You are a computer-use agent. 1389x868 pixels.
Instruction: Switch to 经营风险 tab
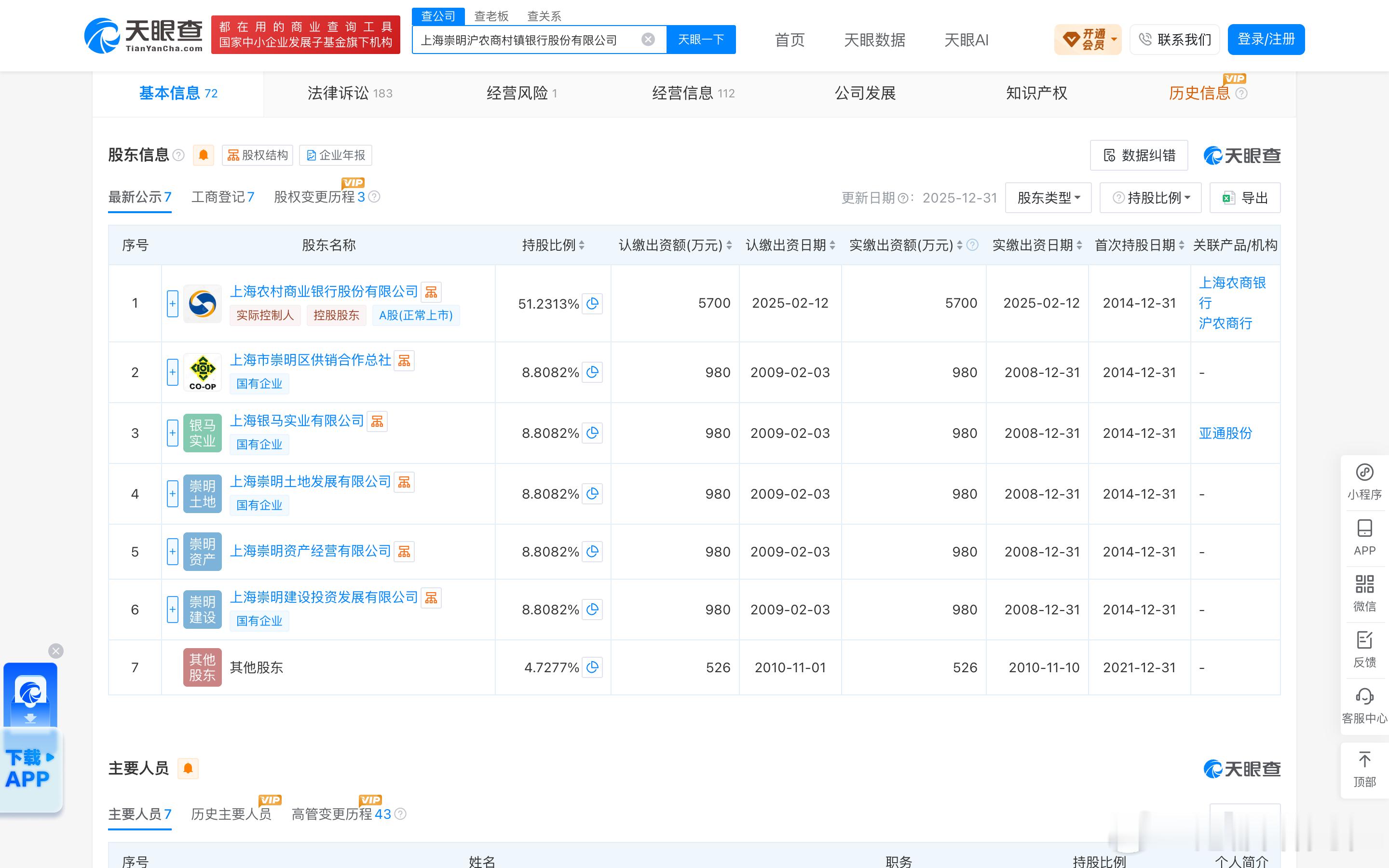[x=521, y=93]
